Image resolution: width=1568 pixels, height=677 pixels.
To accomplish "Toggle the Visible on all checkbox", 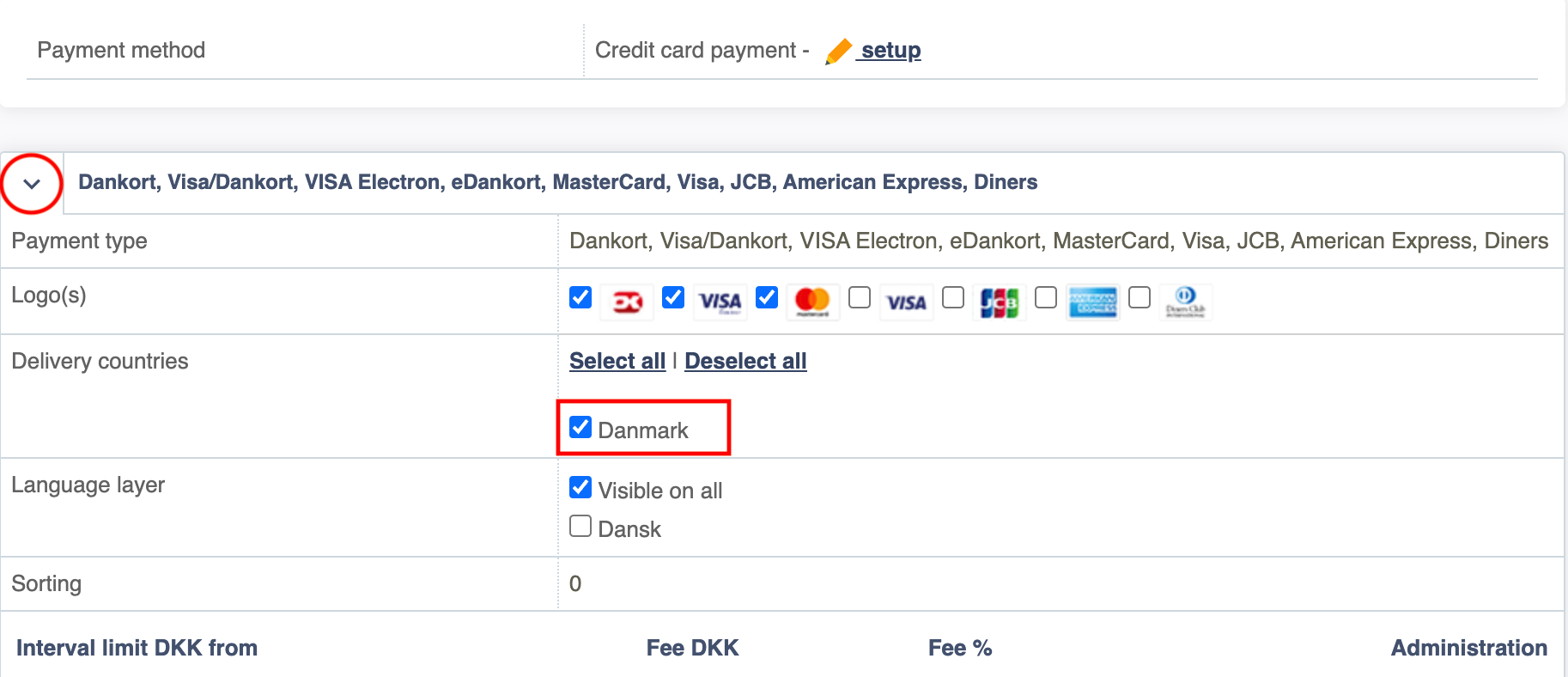I will tap(580, 487).
